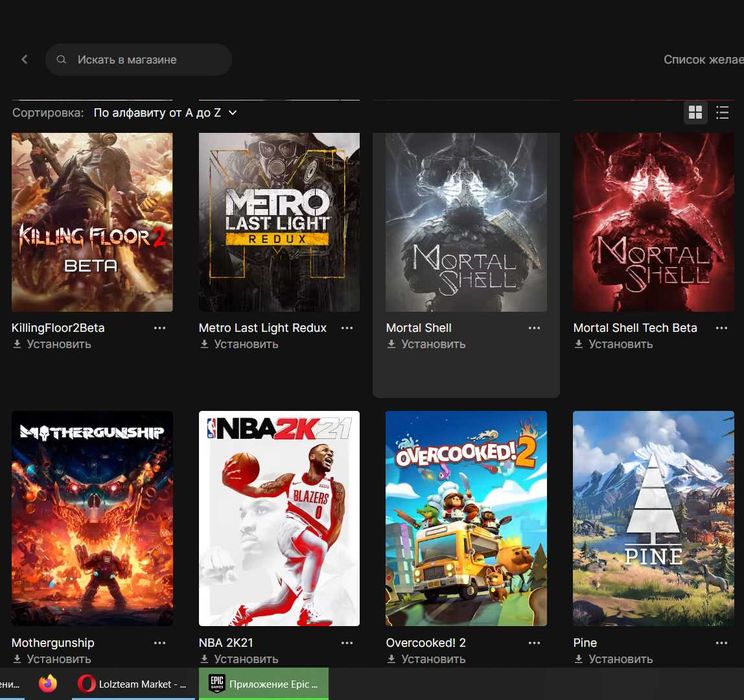Click the 'KillingFloor2Beta' title text
Image resolution: width=744 pixels, height=700 pixels.
(58, 328)
